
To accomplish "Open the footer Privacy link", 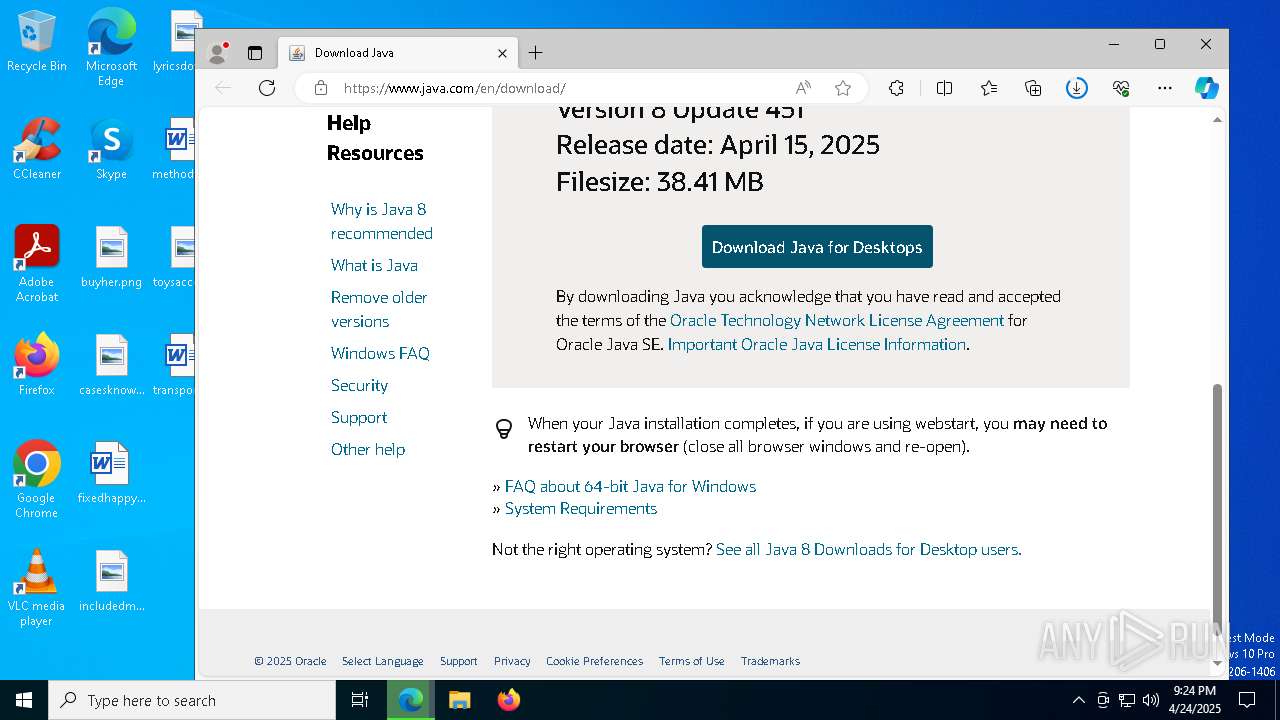I will click(x=512, y=661).
